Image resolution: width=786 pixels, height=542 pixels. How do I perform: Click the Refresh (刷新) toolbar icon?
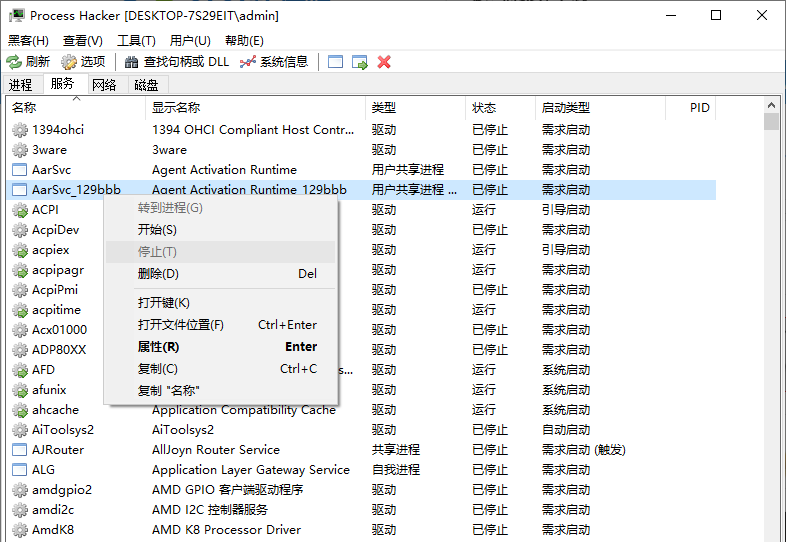14,62
